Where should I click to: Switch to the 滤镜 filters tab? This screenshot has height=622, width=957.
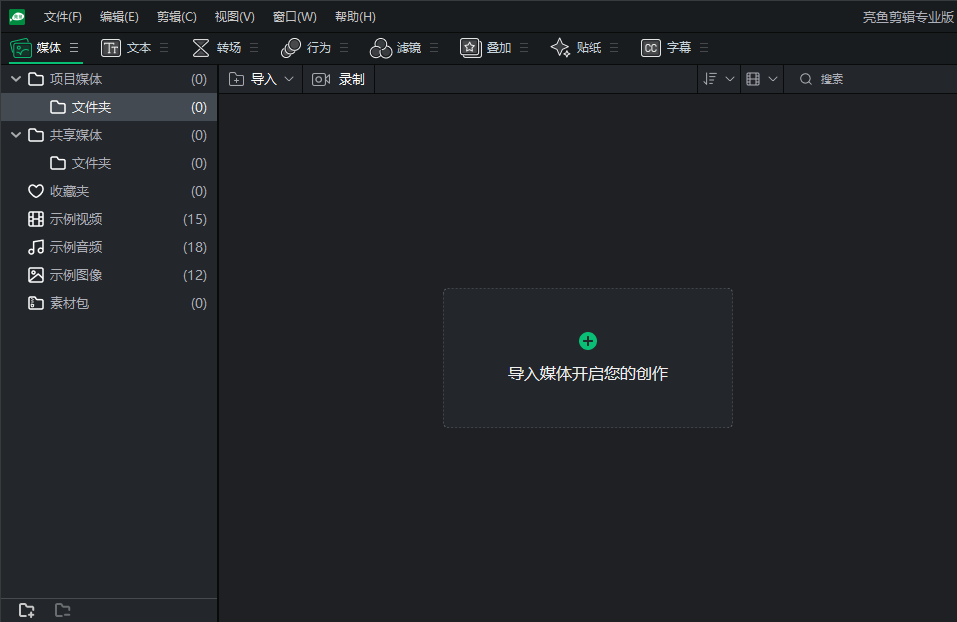point(395,48)
